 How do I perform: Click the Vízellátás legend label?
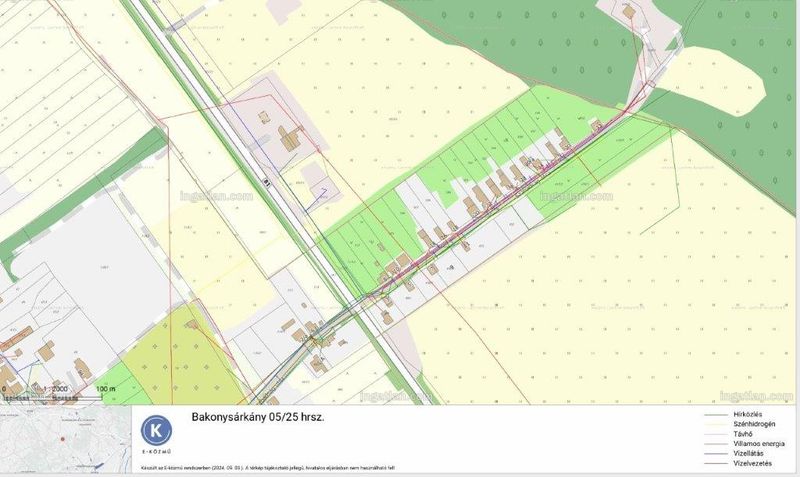click(x=748, y=454)
